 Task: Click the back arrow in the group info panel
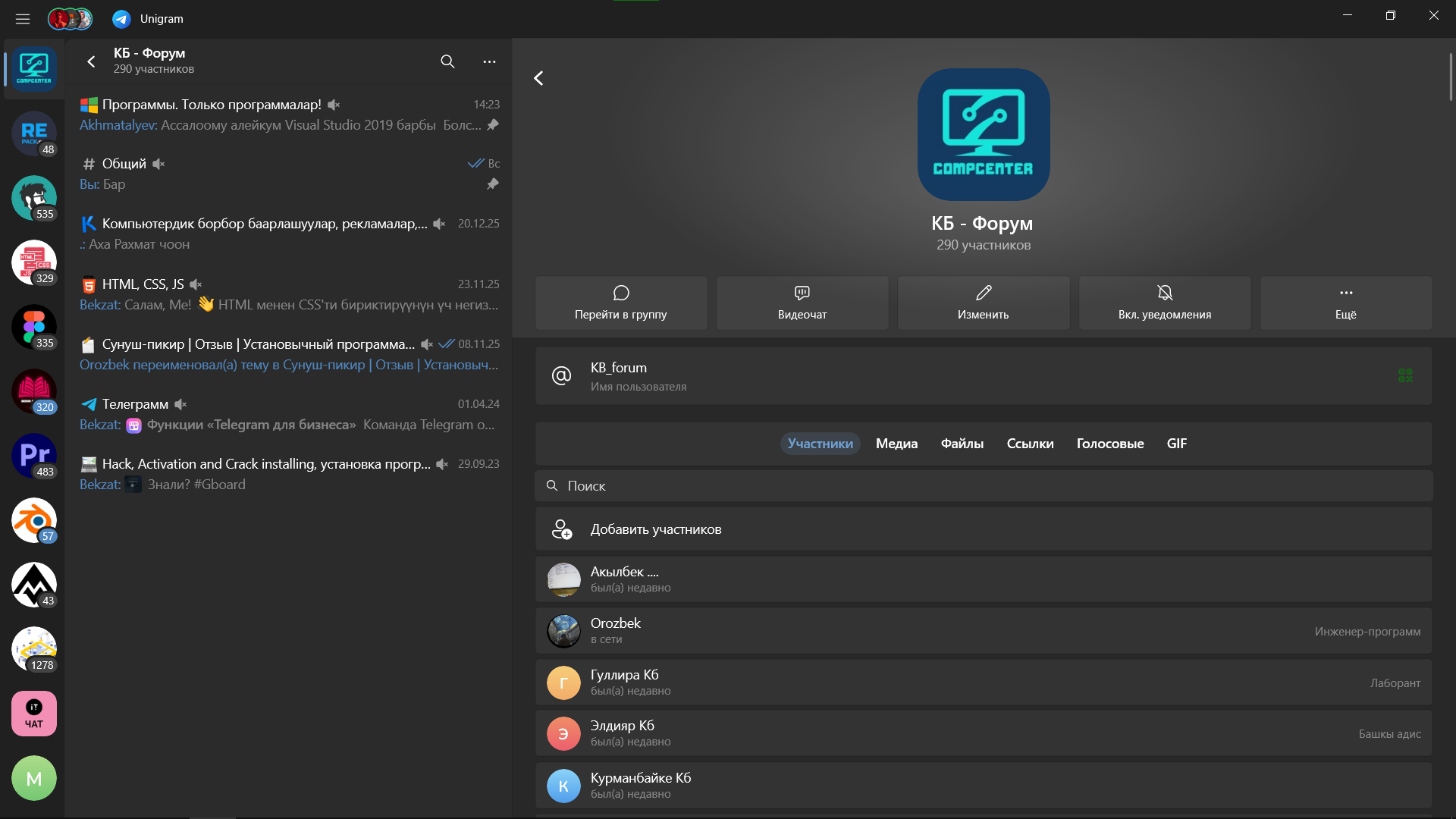click(539, 77)
